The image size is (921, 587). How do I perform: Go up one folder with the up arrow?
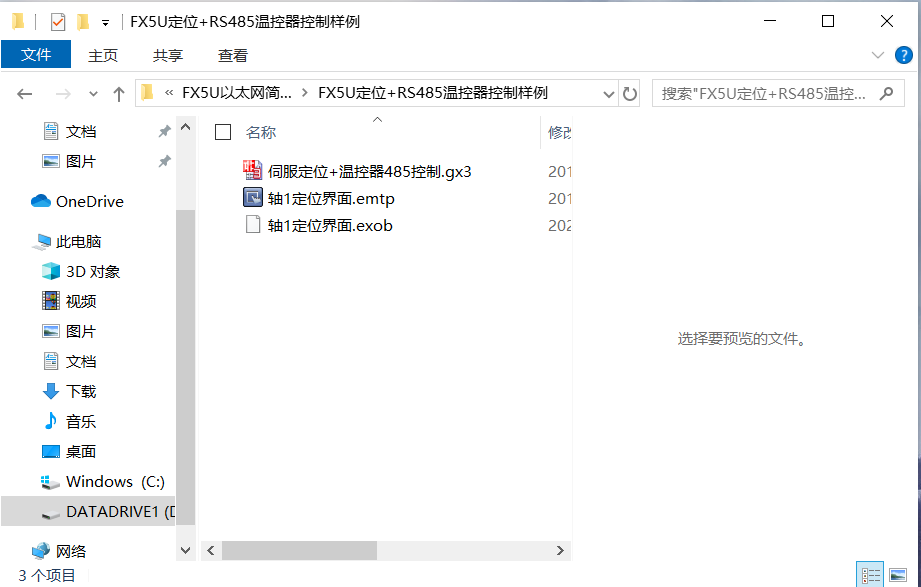[x=119, y=94]
